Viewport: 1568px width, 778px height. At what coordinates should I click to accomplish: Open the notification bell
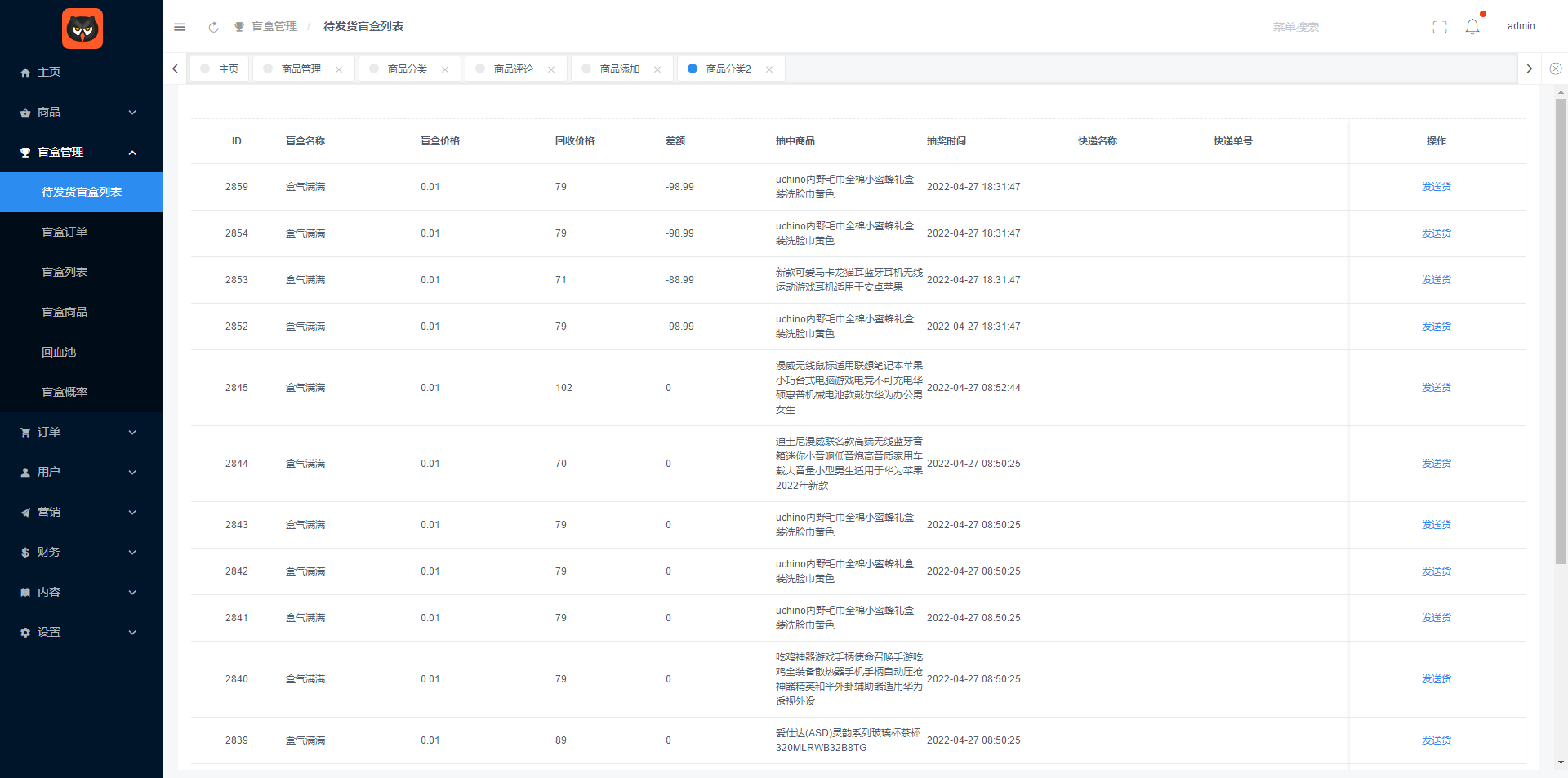click(1472, 27)
